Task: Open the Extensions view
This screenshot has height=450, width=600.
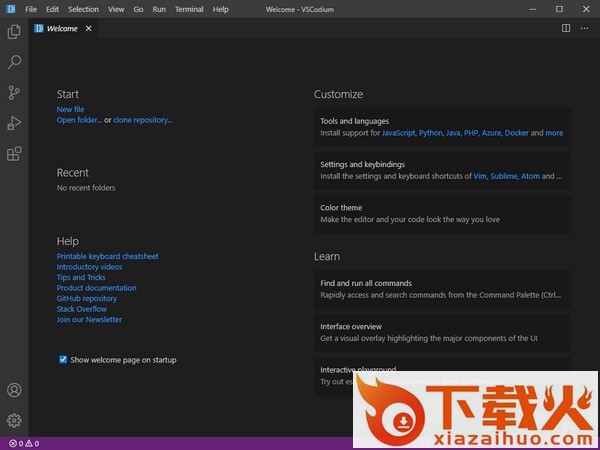Action: coord(14,154)
